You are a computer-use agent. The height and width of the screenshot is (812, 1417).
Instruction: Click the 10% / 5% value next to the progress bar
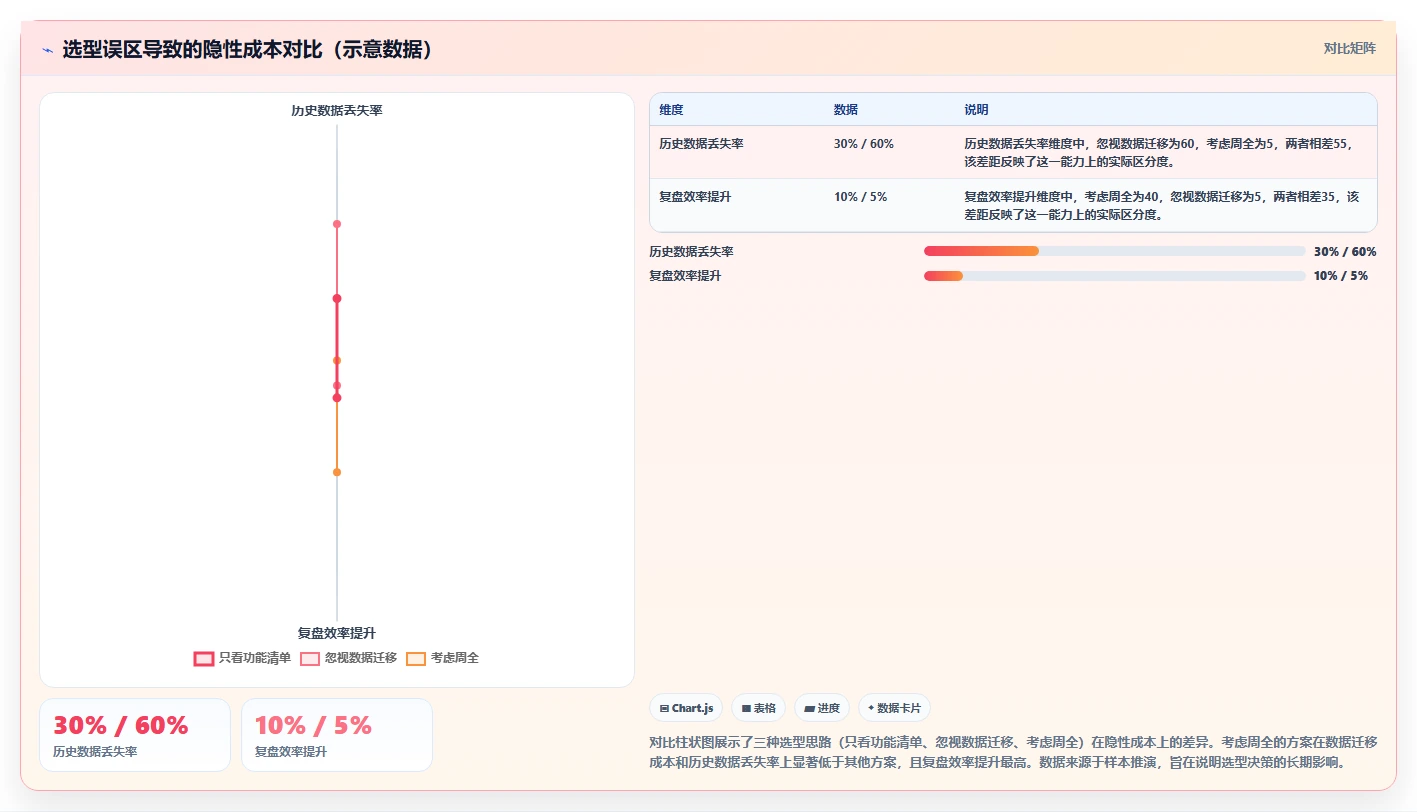(x=1341, y=276)
